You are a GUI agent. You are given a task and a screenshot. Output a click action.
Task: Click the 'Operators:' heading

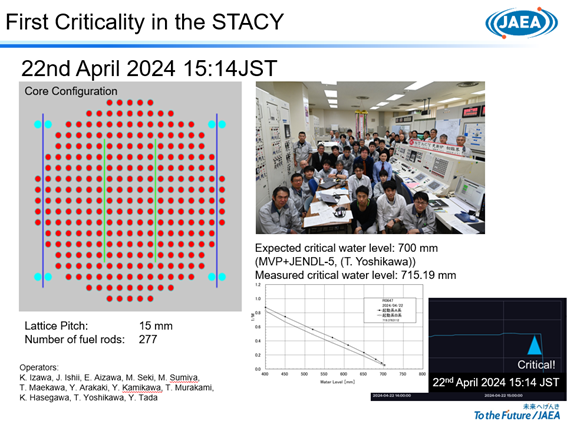pyautogui.click(x=39, y=367)
